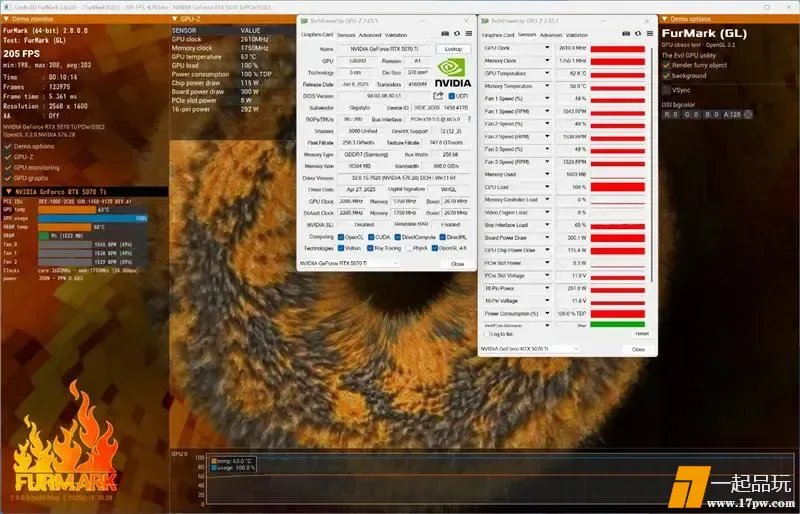Click the Sensors window vertical scrollbar
Screen dimensions: 800x514
coord(652,163)
